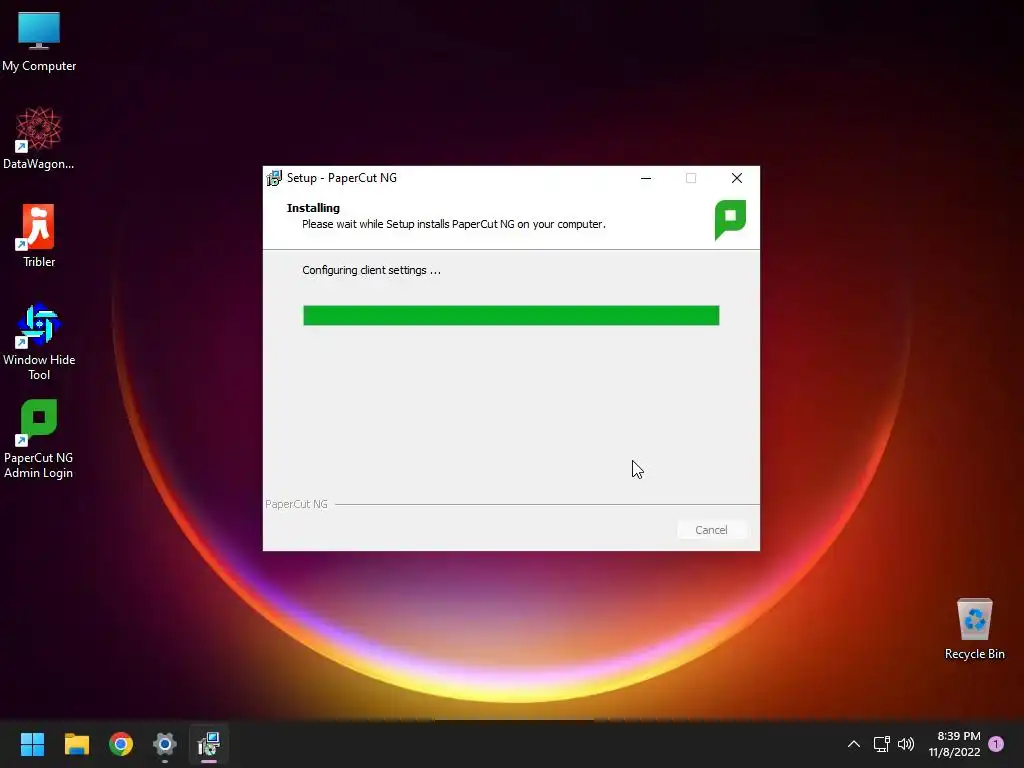This screenshot has height=768, width=1024.
Task: Close the Setup - PaperCut NG window
Action: click(737, 178)
